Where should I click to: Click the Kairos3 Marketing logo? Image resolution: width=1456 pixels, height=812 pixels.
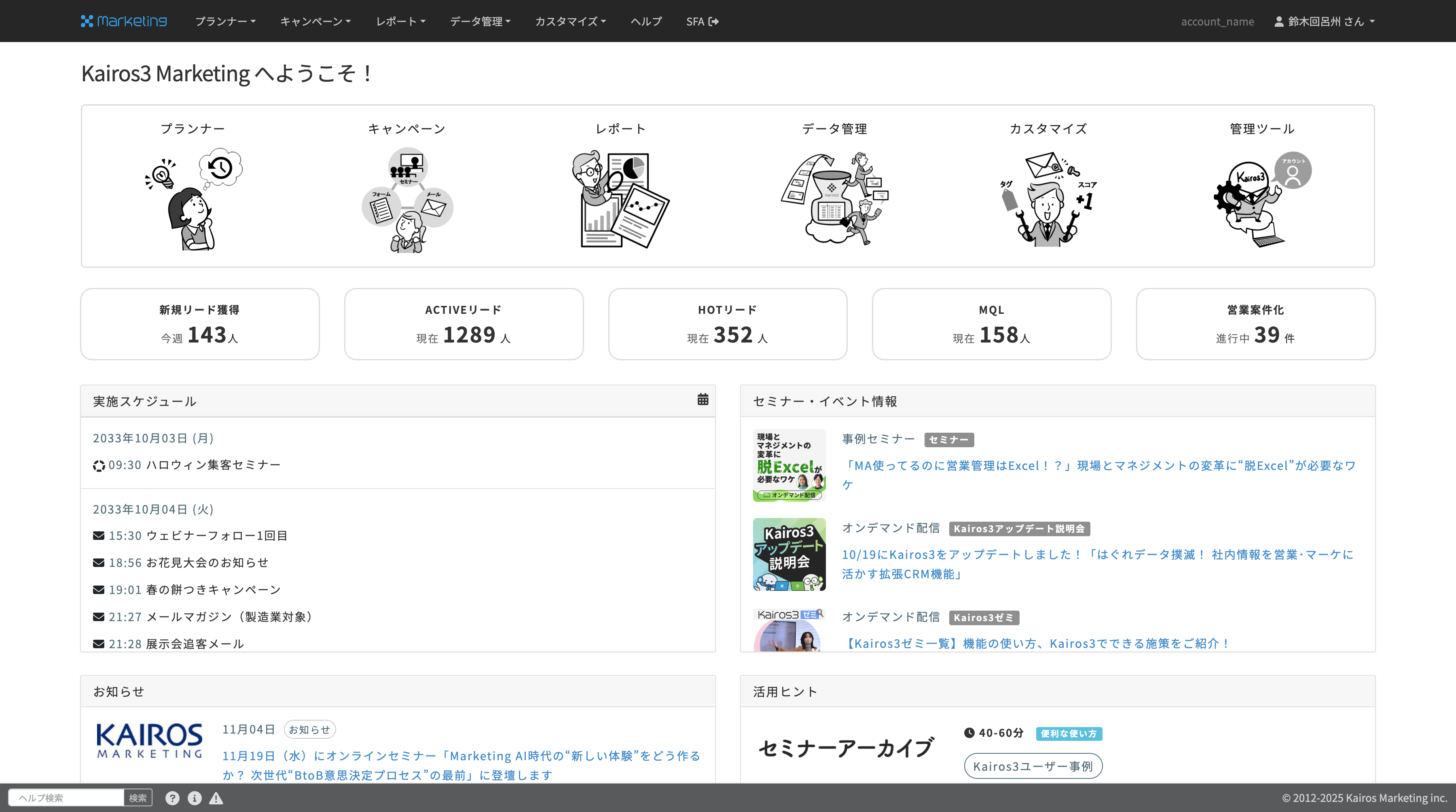click(x=124, y=21)
